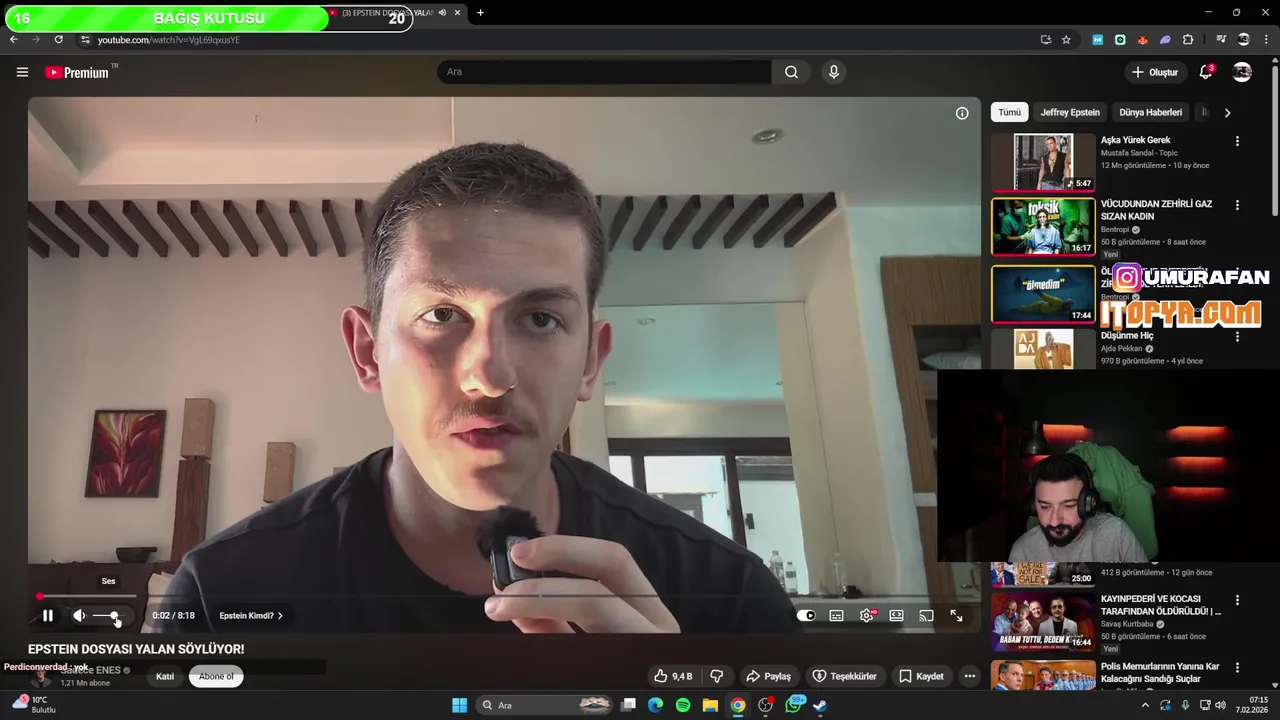This screenshot has height=720, width=1280.
Task: Adjust the video volume slider
Action: click(108, 616)
